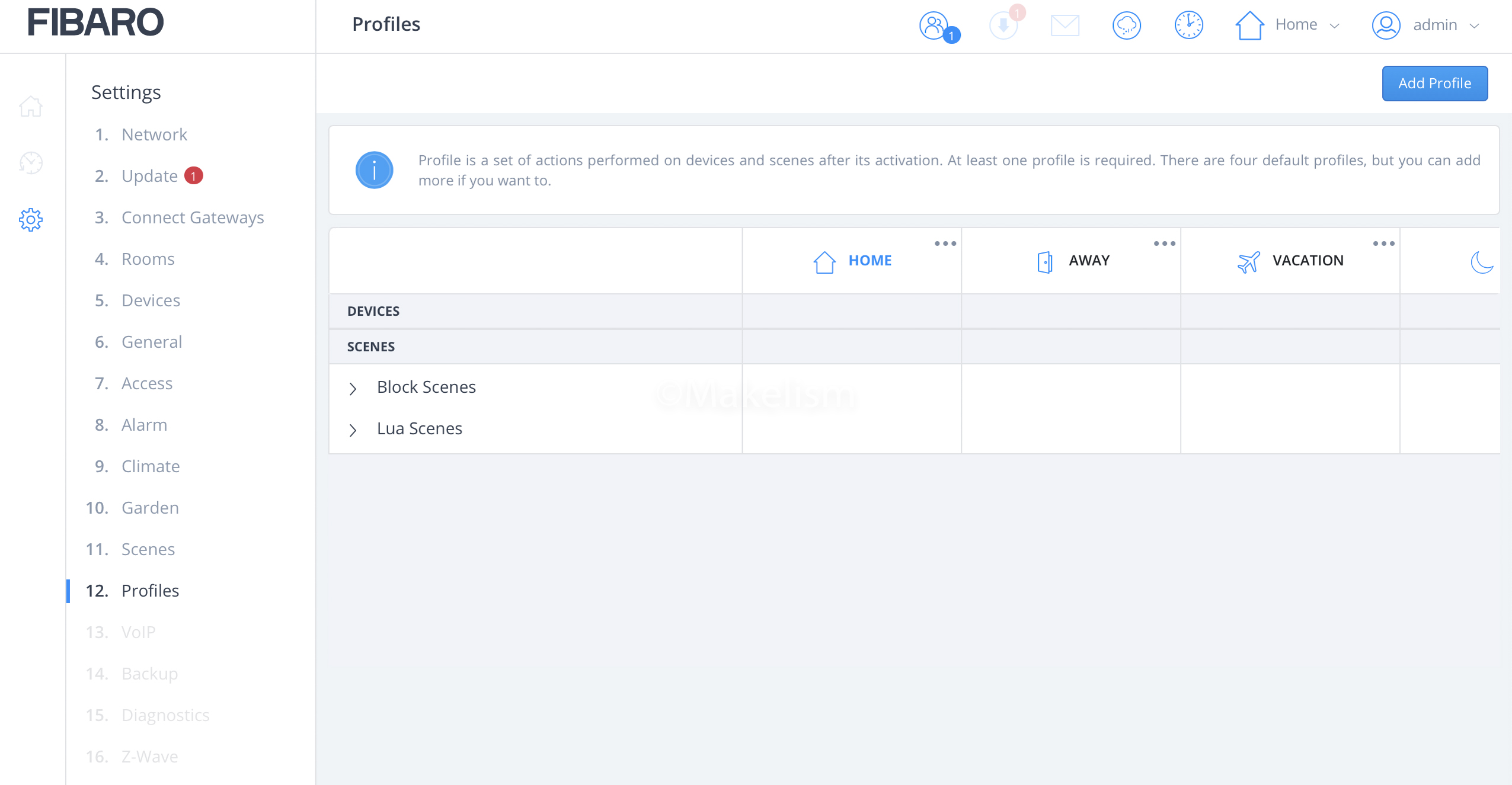Viewport: 1512px width, 785px height.
Task: Open three-dot menu for AWAY profile
Action: (1164, 243)
